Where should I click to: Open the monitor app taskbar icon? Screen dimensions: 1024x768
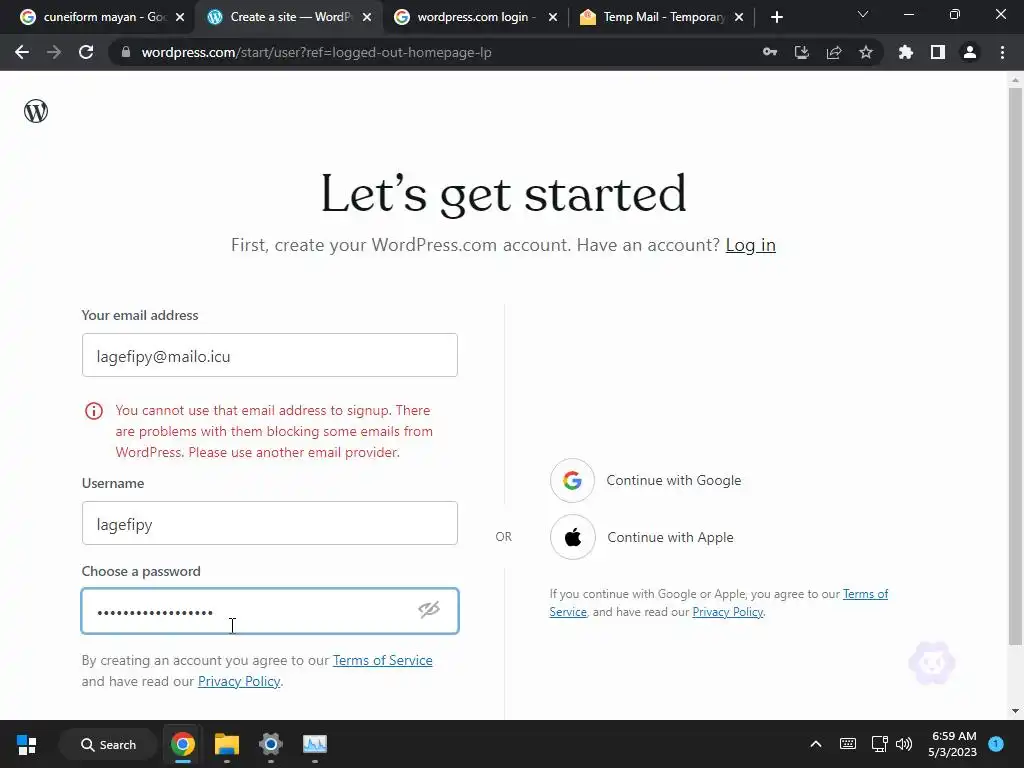[x=315, y=744]
